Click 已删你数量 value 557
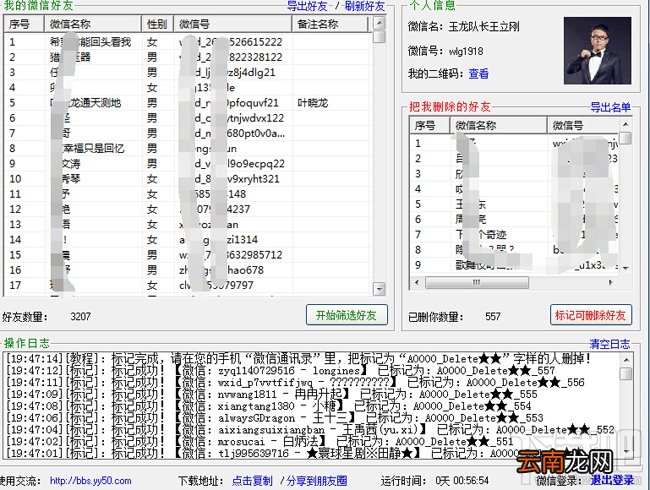Viewport: 650px width, 490px height. [493, 317]
